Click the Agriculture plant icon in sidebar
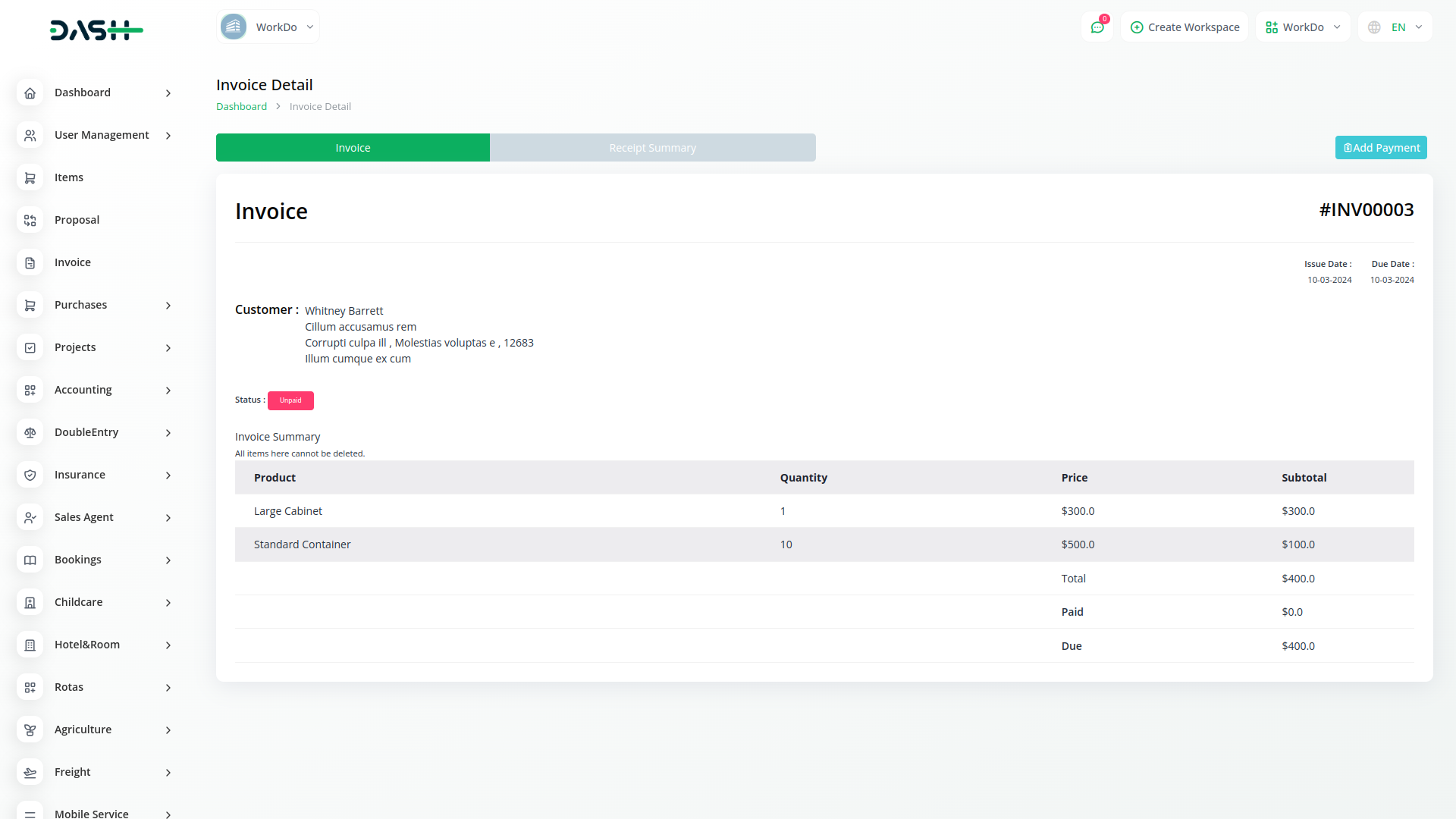 30,730
